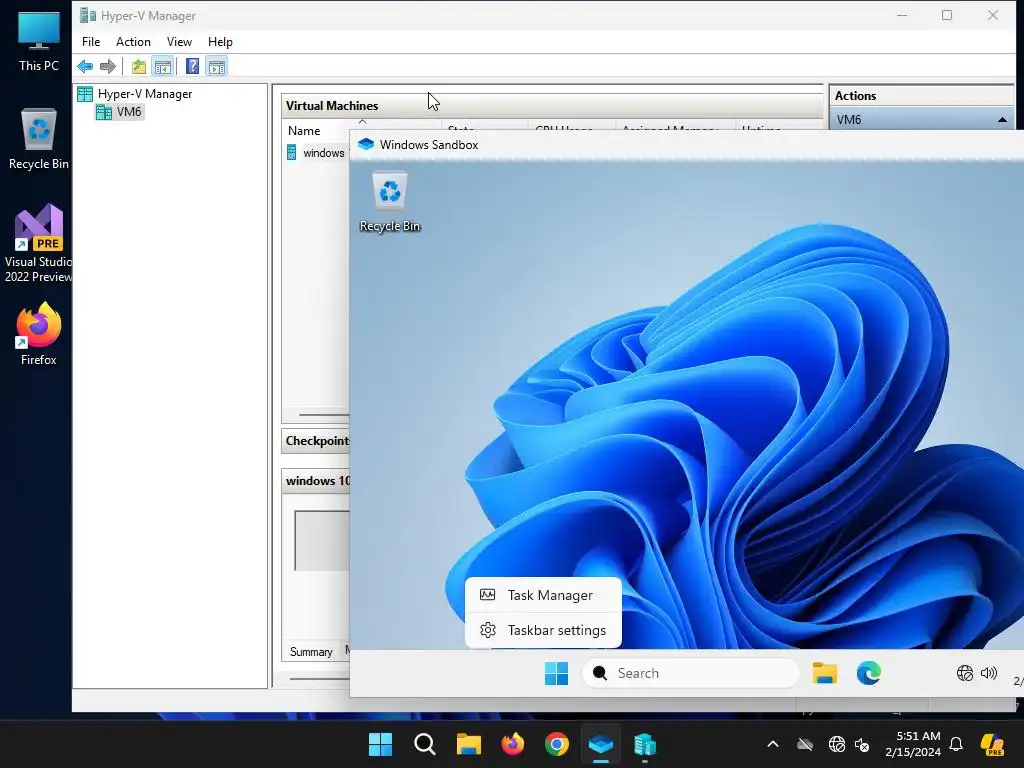Choose Task Manager from sandbox context menu
Viewport: 1024px width, 768px height.
[543, 595]
